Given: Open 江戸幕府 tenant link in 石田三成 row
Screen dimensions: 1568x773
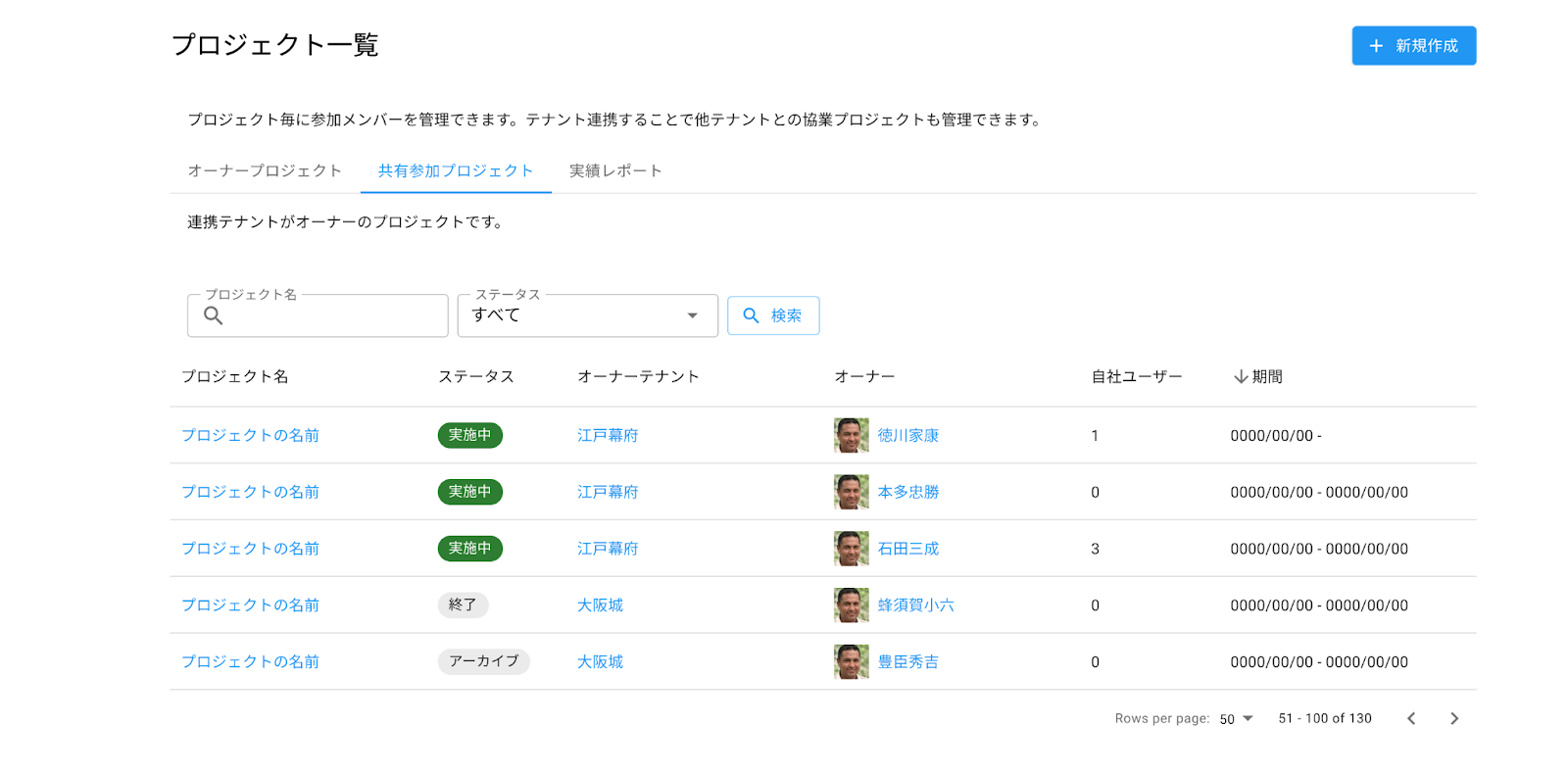Looking at the screenshot, I should [608, 549].
